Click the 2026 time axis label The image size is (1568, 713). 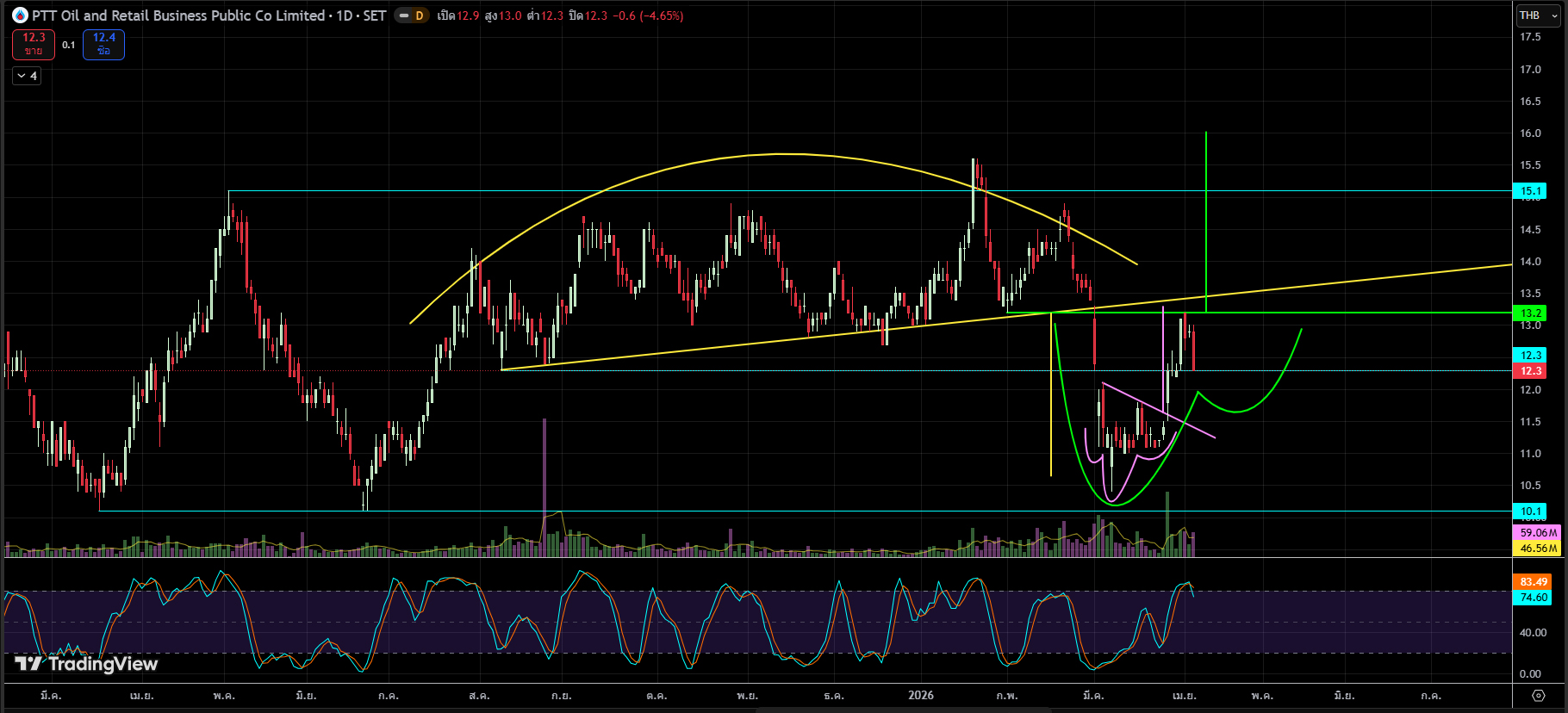tap(921, 695)
